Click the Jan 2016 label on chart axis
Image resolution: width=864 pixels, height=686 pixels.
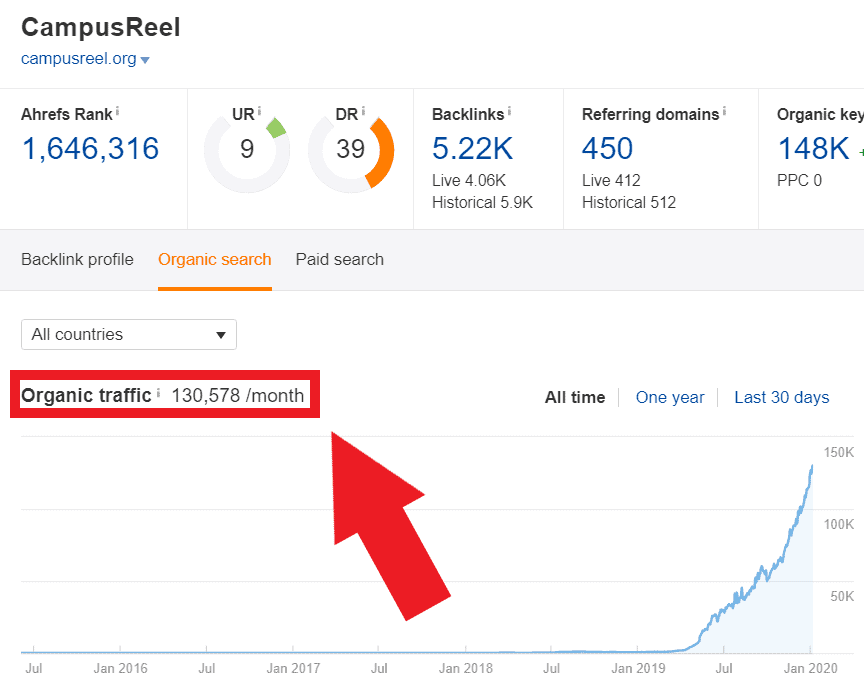(121, 668)
